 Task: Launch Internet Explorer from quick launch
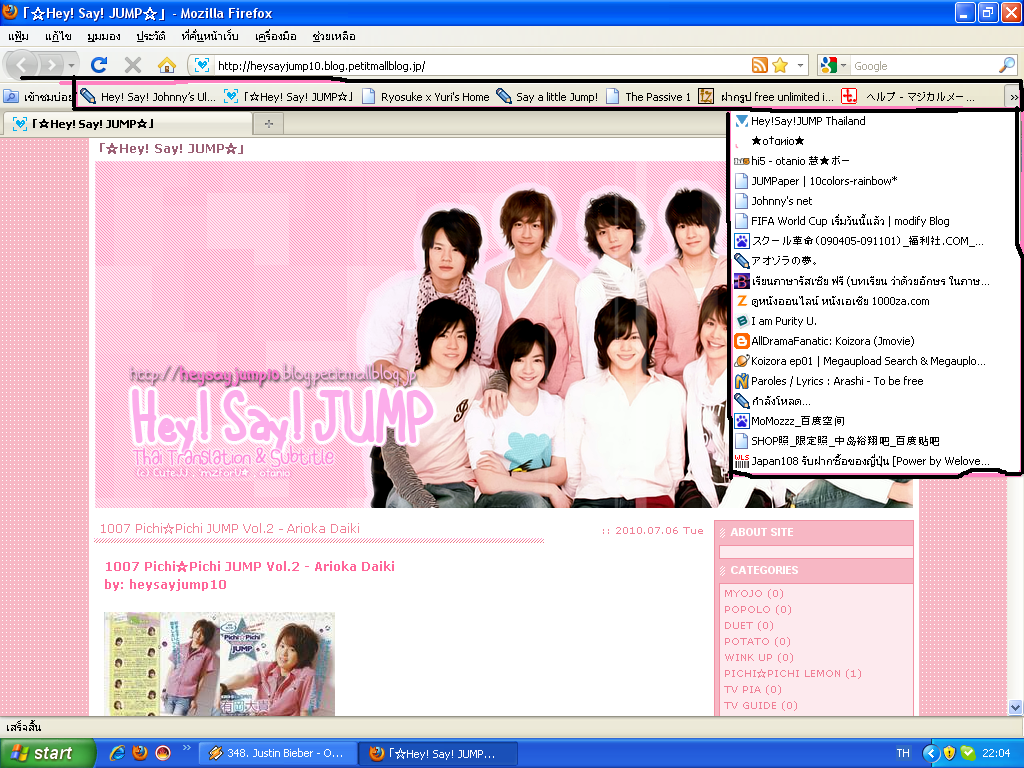point(117,753)
